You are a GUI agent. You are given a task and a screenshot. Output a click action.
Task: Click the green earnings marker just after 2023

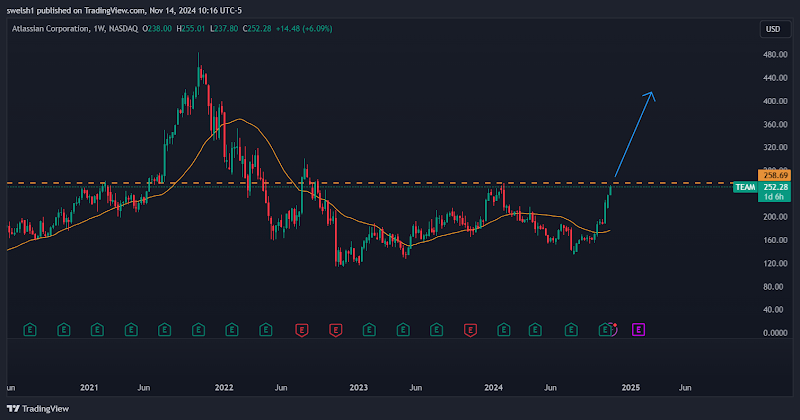(369, 330)
